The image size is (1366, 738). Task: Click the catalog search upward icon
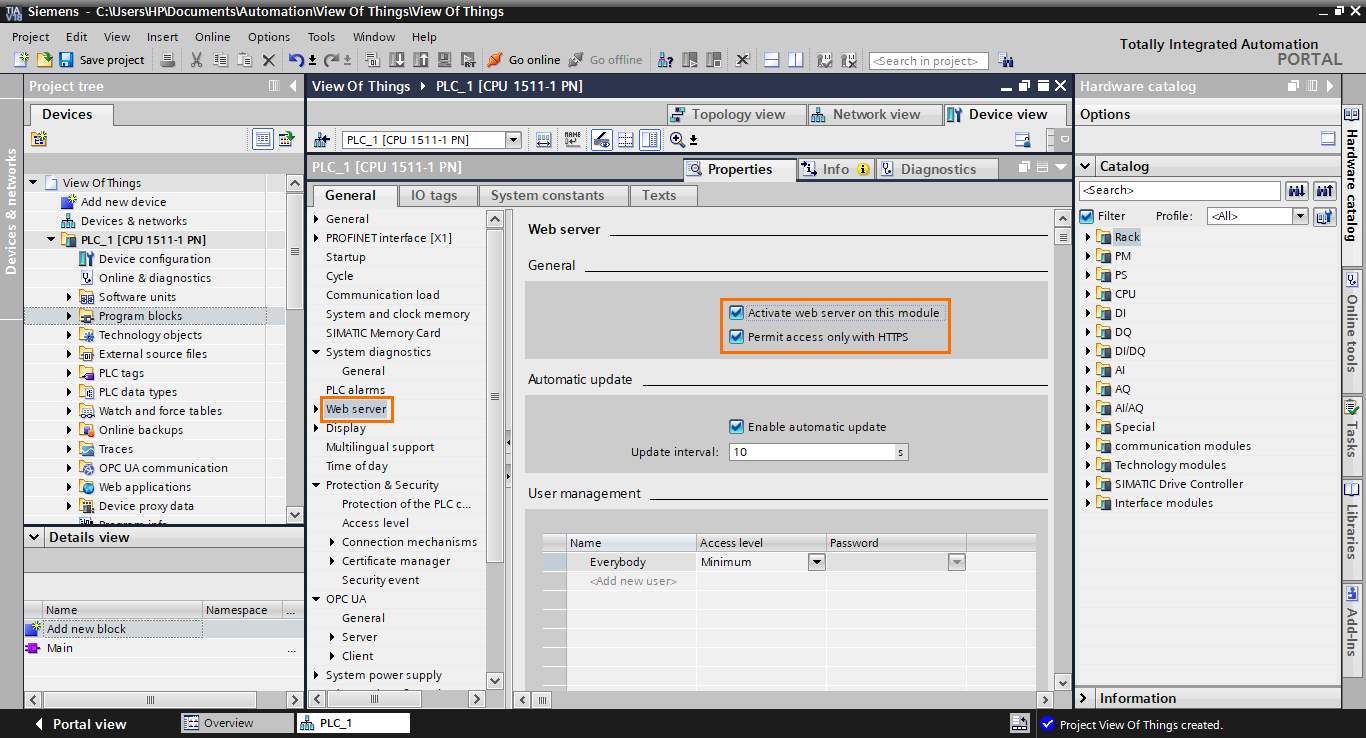click(1325, 190)
